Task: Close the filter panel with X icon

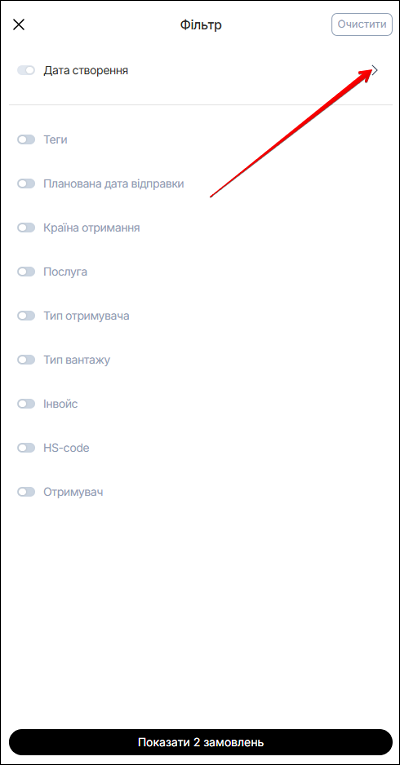Action: 19,25
